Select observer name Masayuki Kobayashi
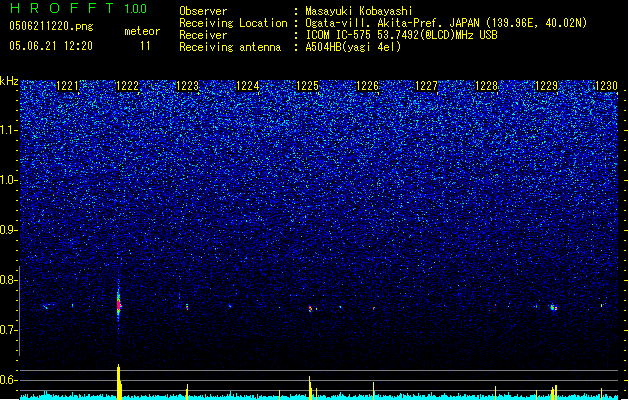This screenshot has width=629, height=400. coord(359,11)
